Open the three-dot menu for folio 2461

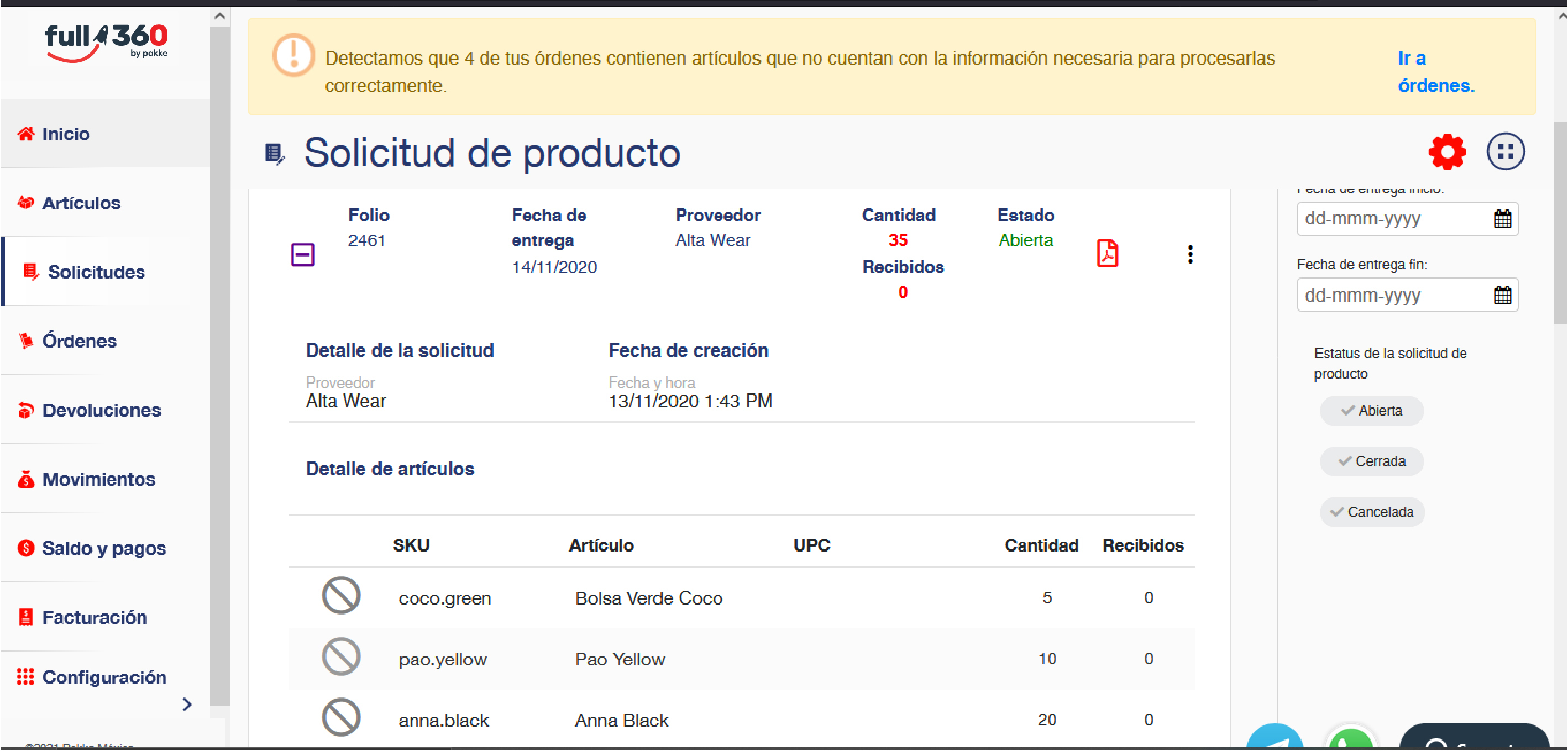click(x=1190, y=254)
